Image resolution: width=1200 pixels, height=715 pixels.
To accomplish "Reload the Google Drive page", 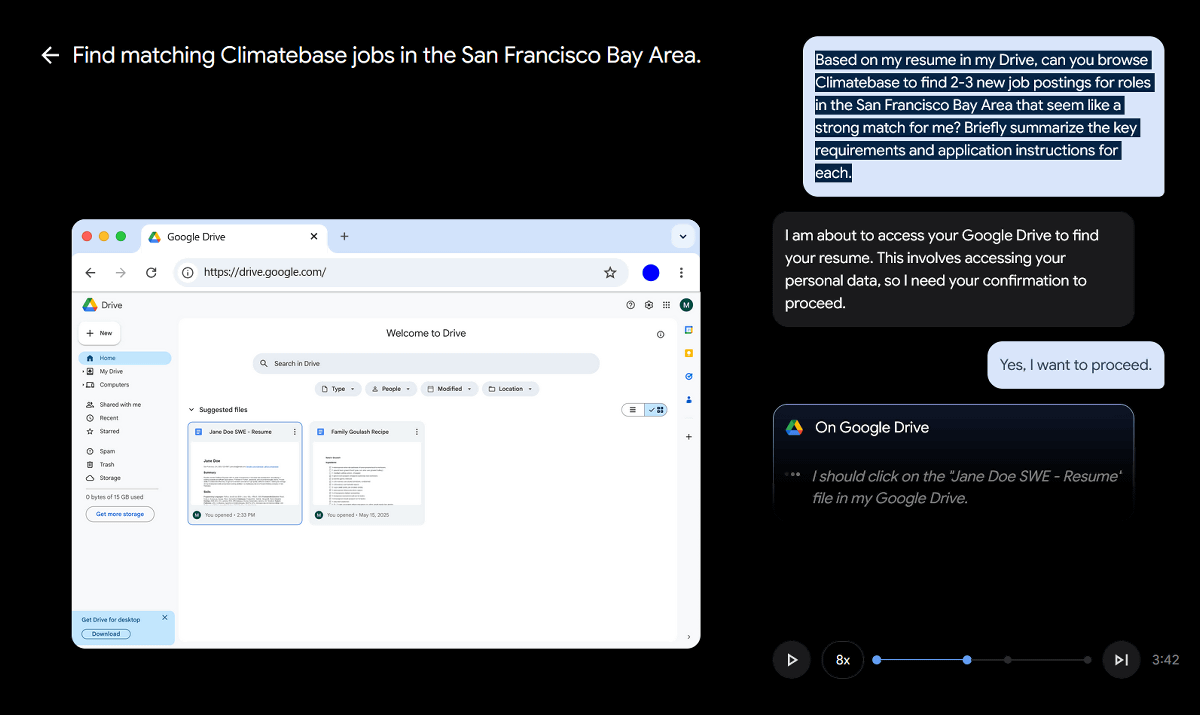I will [151, 272].
